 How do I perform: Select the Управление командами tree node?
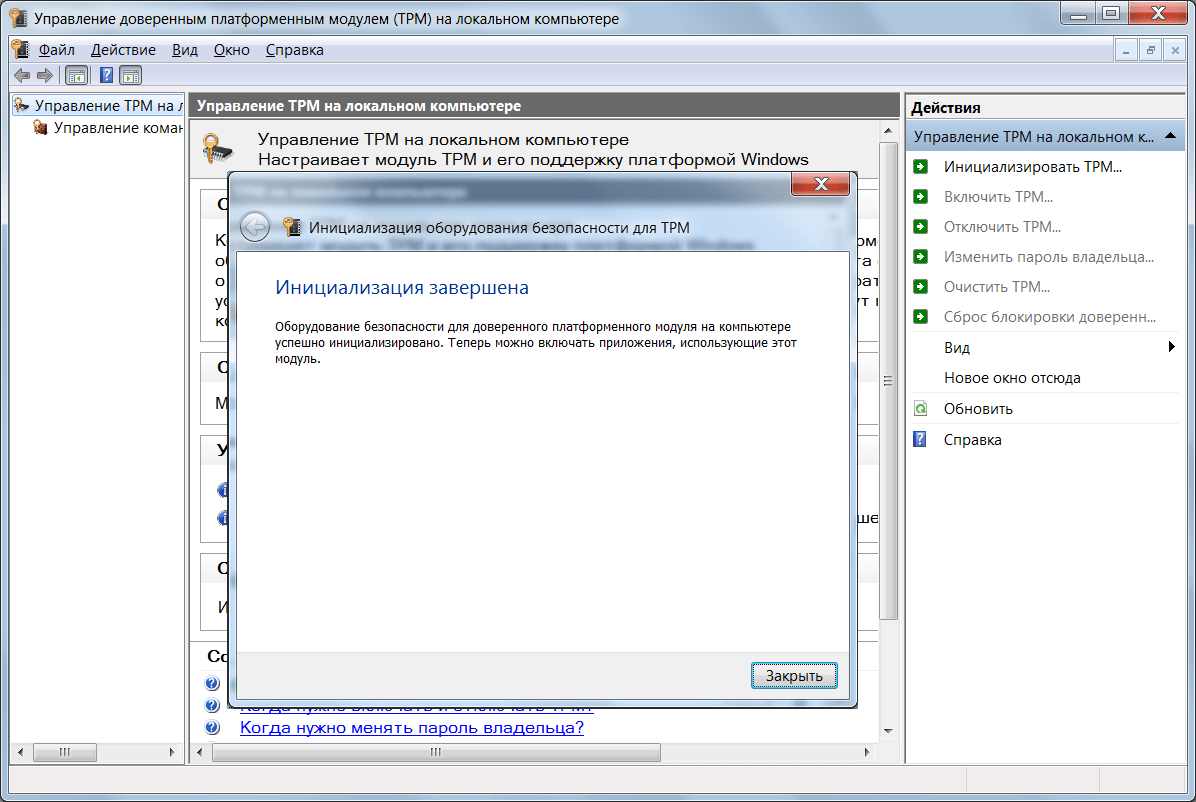tap(116, 128)
